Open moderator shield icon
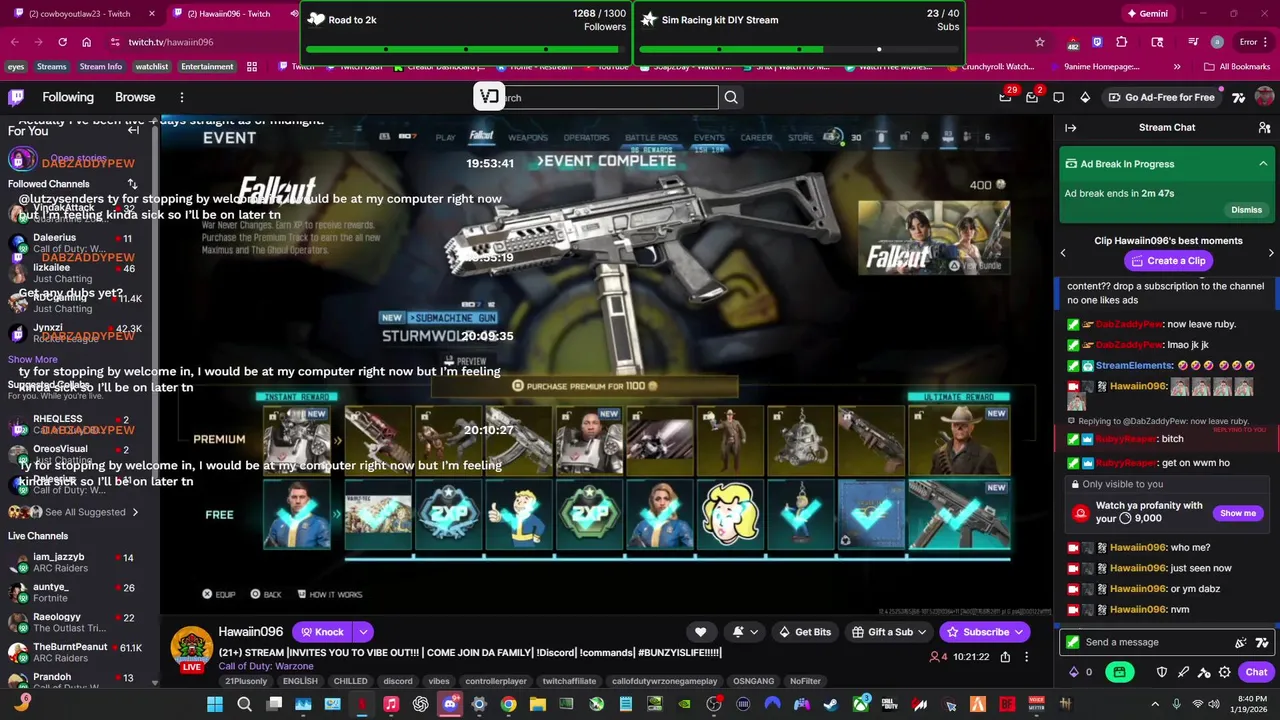1280x720 pixels. 1162,672
